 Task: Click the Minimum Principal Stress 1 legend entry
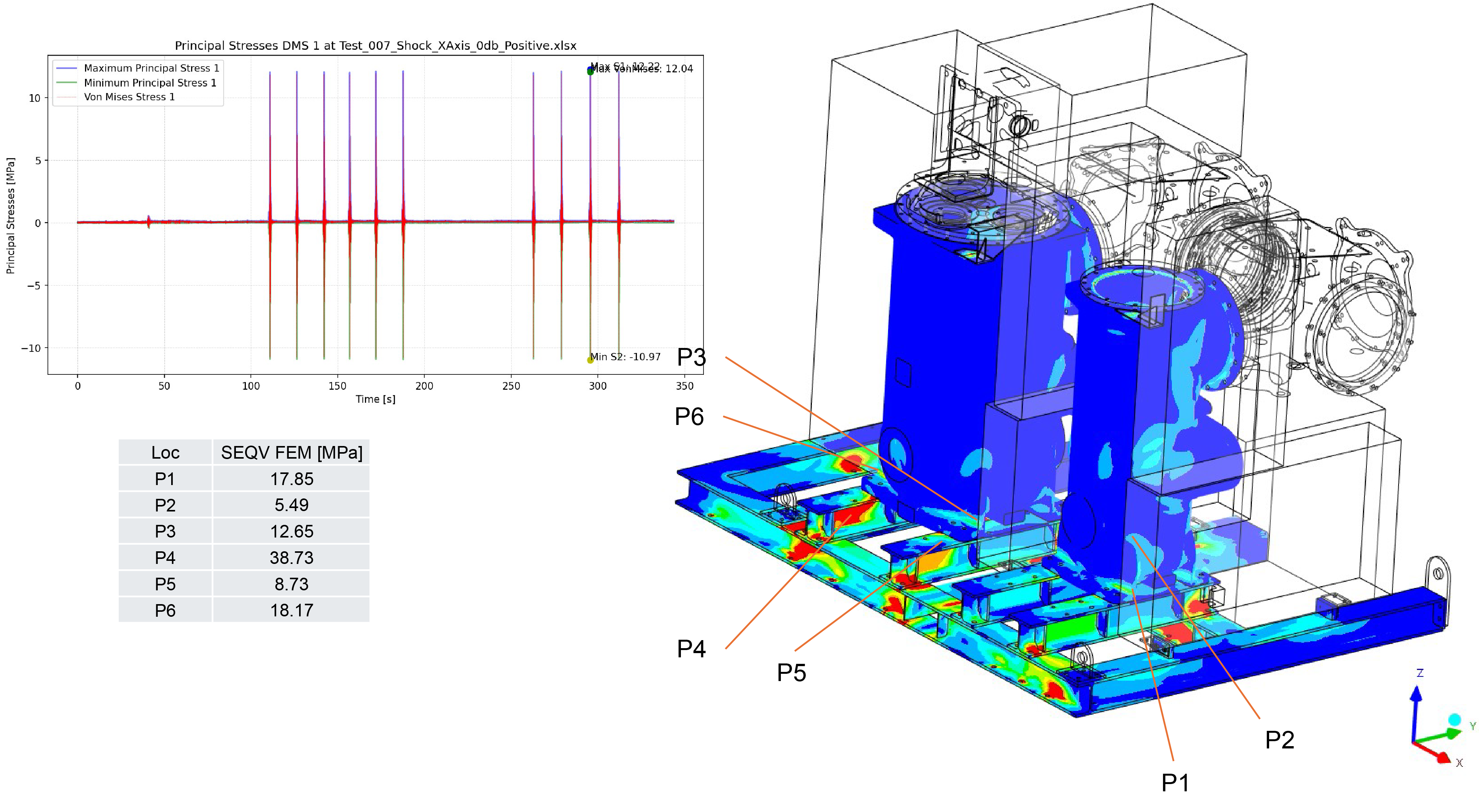150,83
